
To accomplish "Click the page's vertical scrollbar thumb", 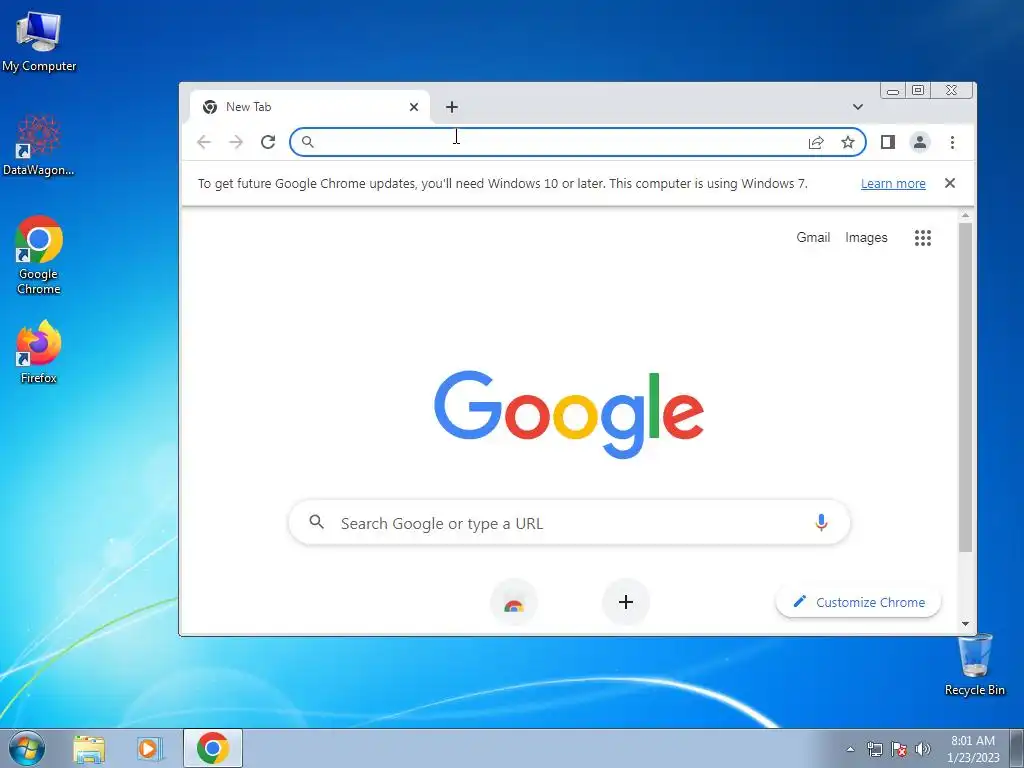I will [965, 387].
